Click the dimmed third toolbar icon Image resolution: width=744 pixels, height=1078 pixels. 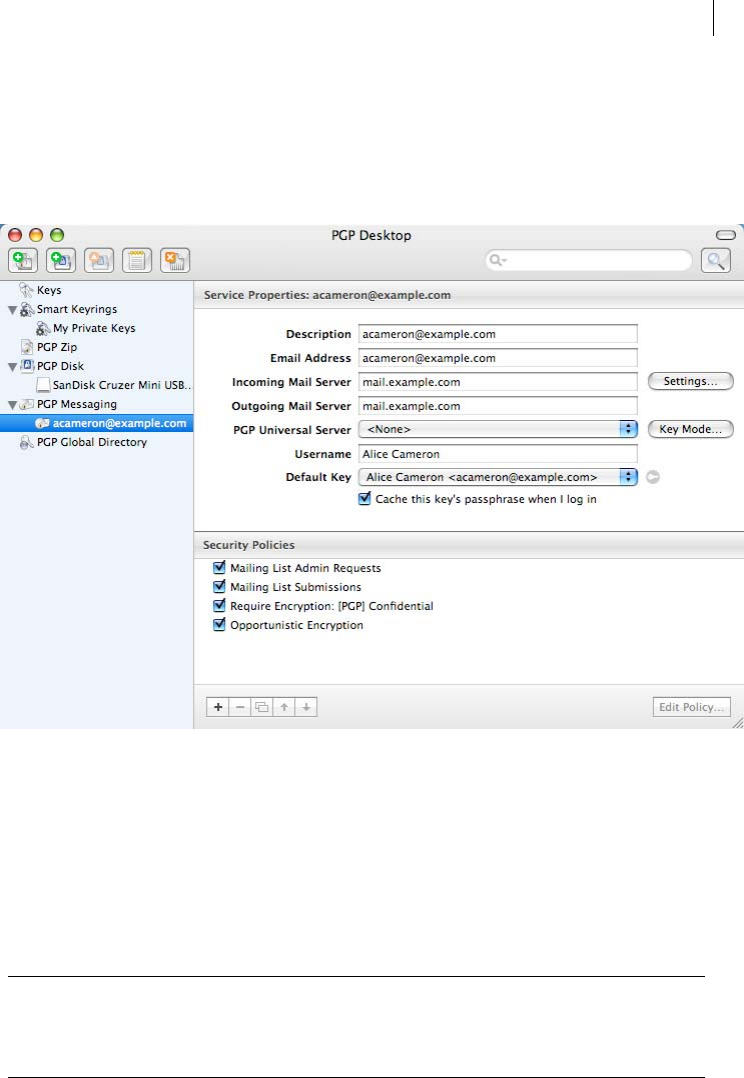pos(99,261)
